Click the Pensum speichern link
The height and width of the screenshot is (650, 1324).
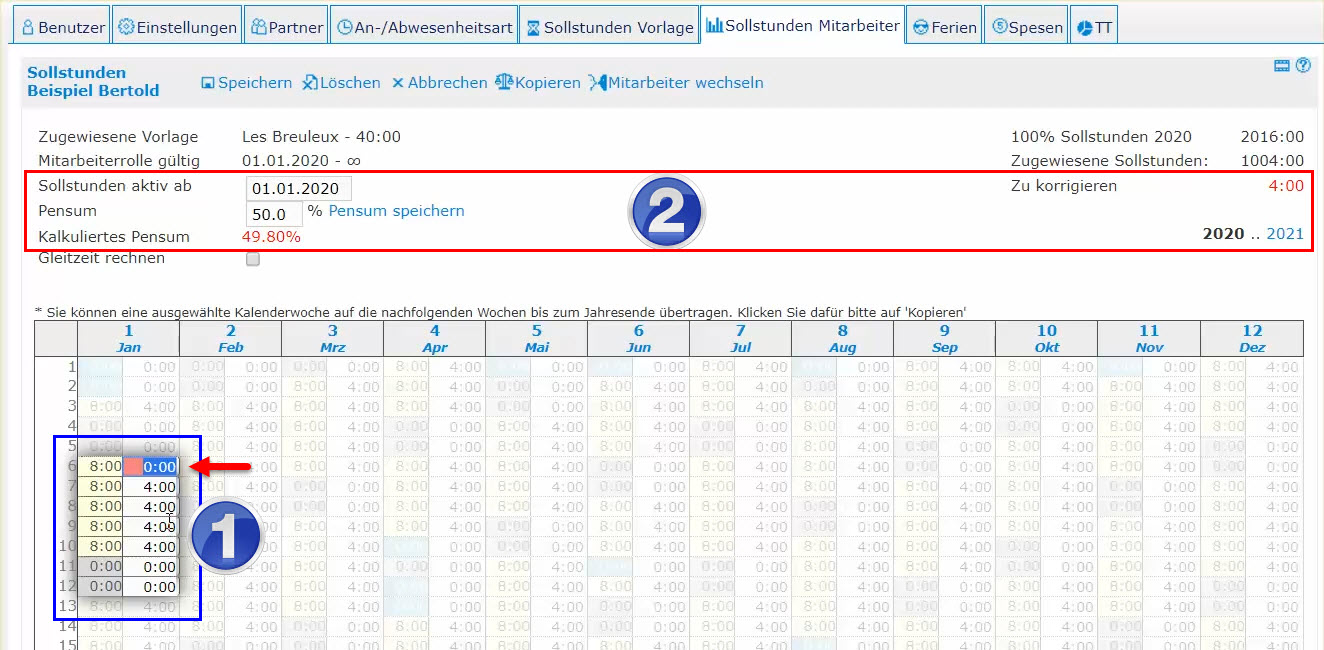pyautogui.click(x=396, y=211)
